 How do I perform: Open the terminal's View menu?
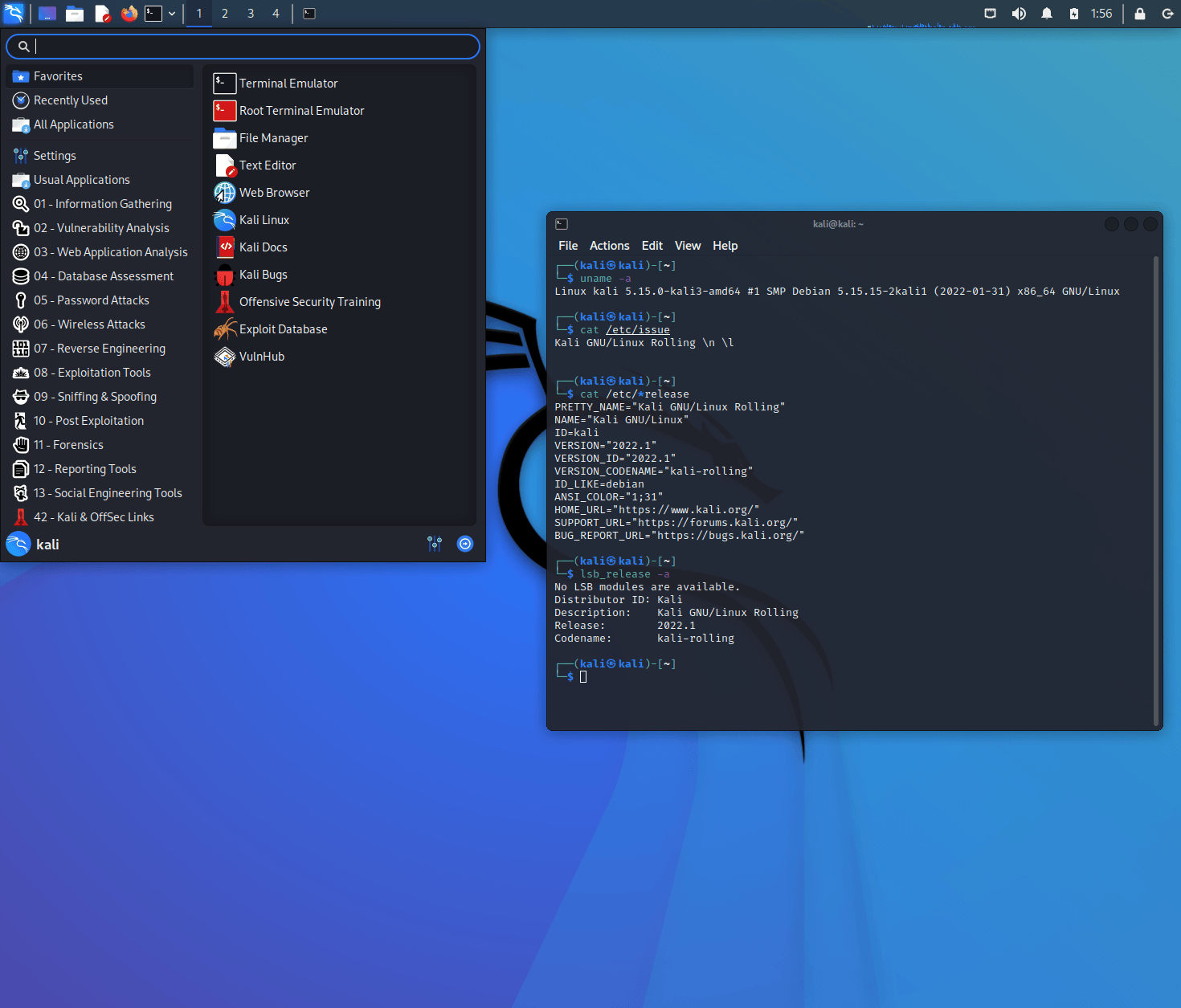(687, 246)
